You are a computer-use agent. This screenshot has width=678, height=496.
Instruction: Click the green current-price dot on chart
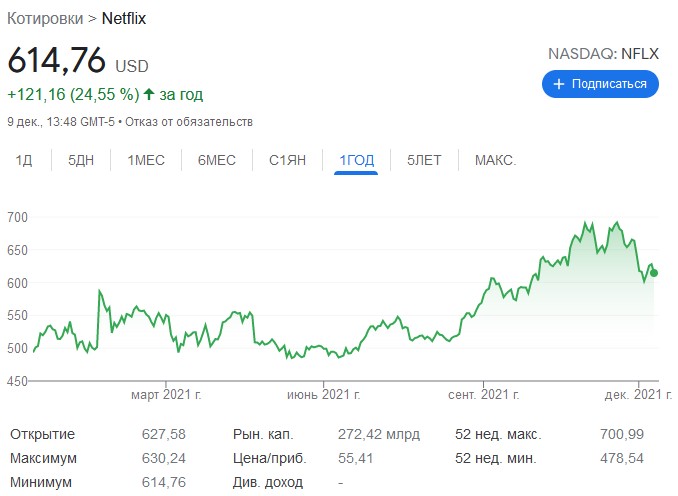click(654, 273)
